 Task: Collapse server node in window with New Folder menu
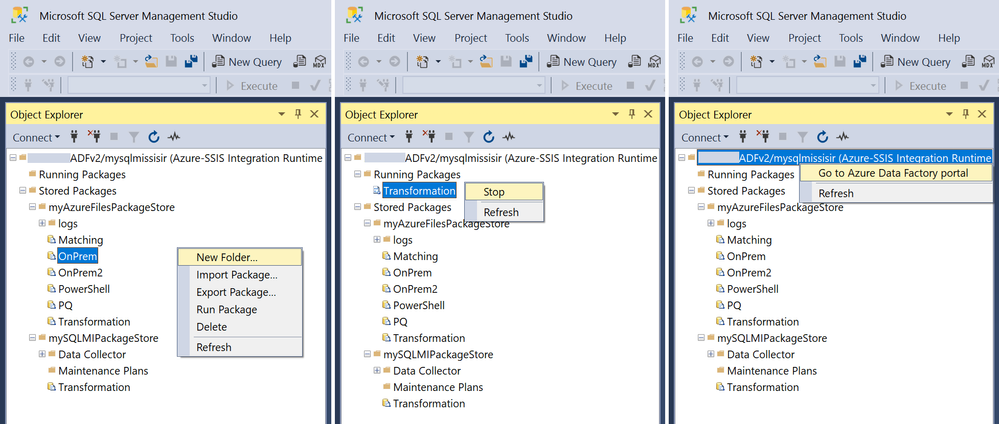[13, 158]
